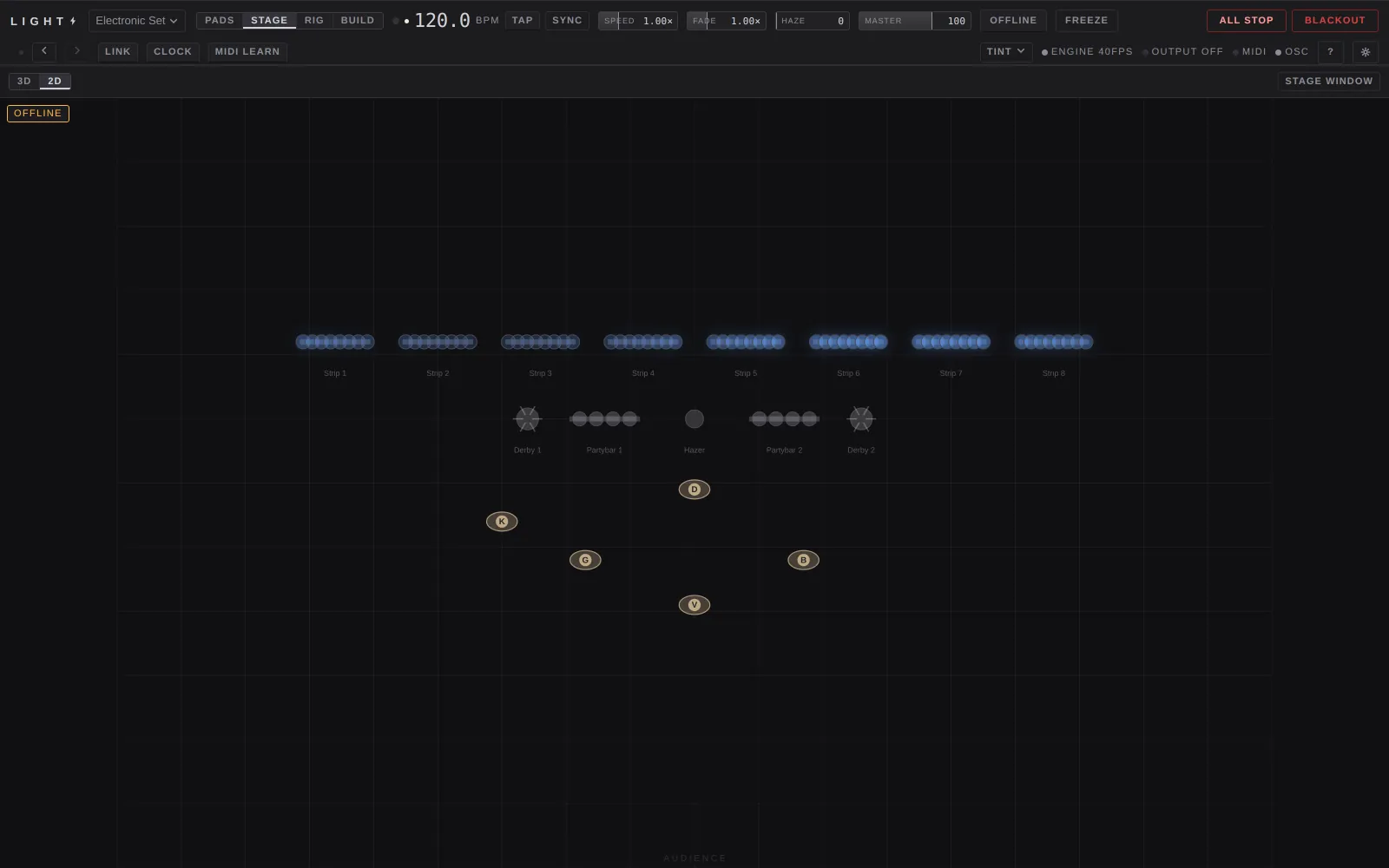Switch stage view to 2D

pyautogui.click(x=55, y=81)
